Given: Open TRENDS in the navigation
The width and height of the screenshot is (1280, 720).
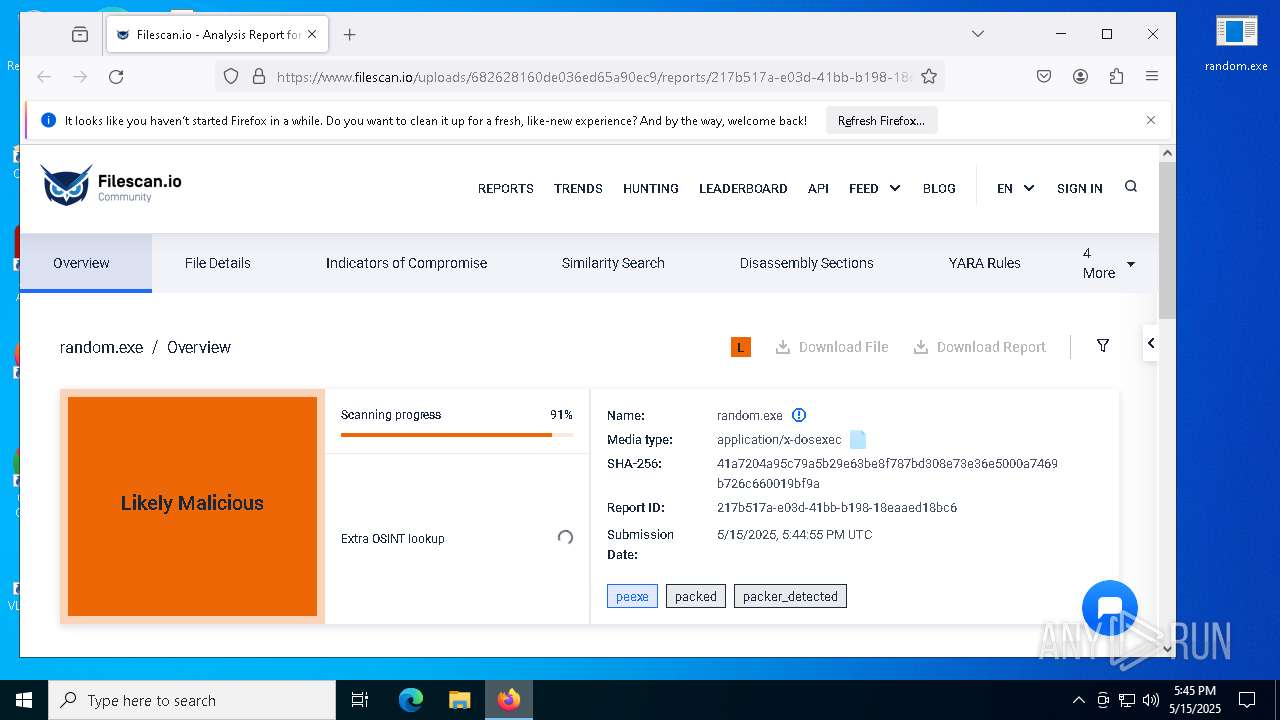Looking at the screenshot, I should pos(578,188).
